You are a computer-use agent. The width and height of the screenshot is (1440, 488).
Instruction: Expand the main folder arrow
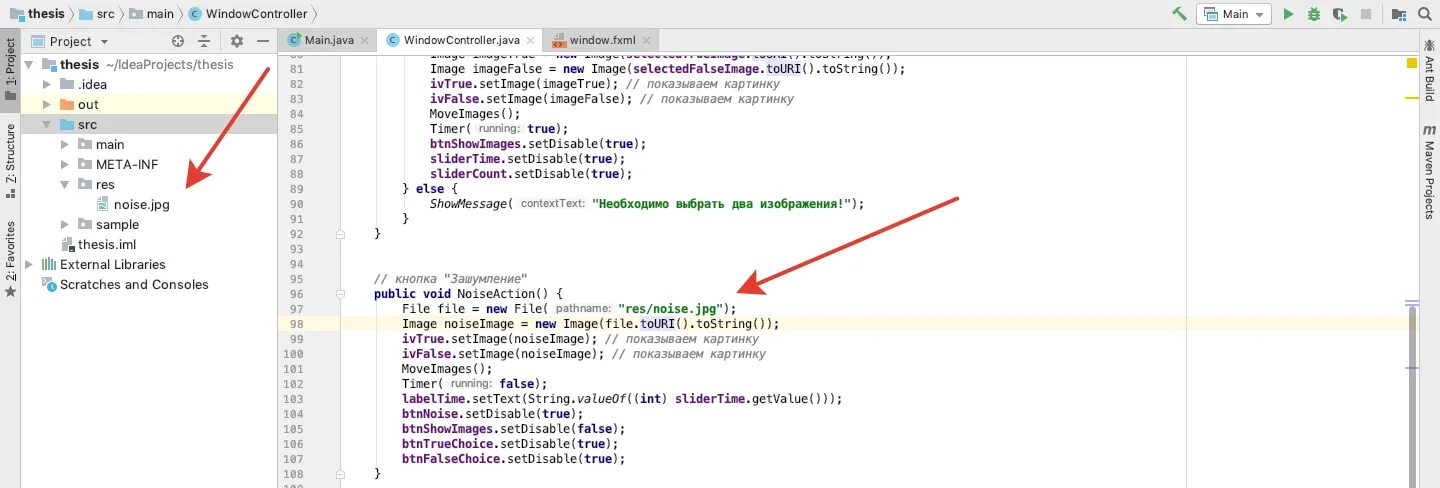[65, 144]
